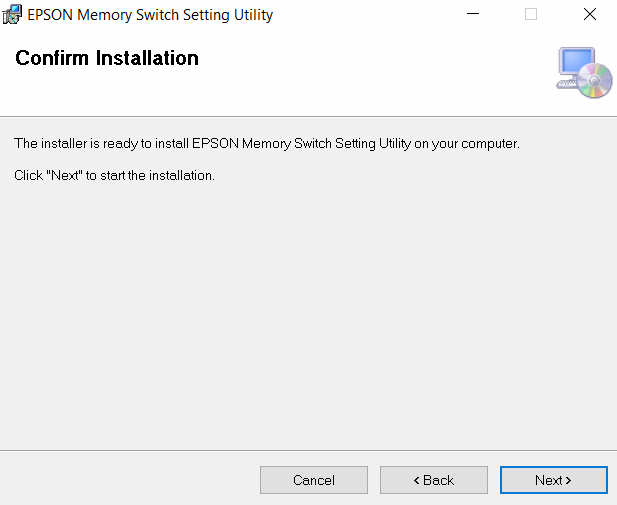Click the left chevron on the Back button
Screen dimensions: 617x505
coord(417,481)
